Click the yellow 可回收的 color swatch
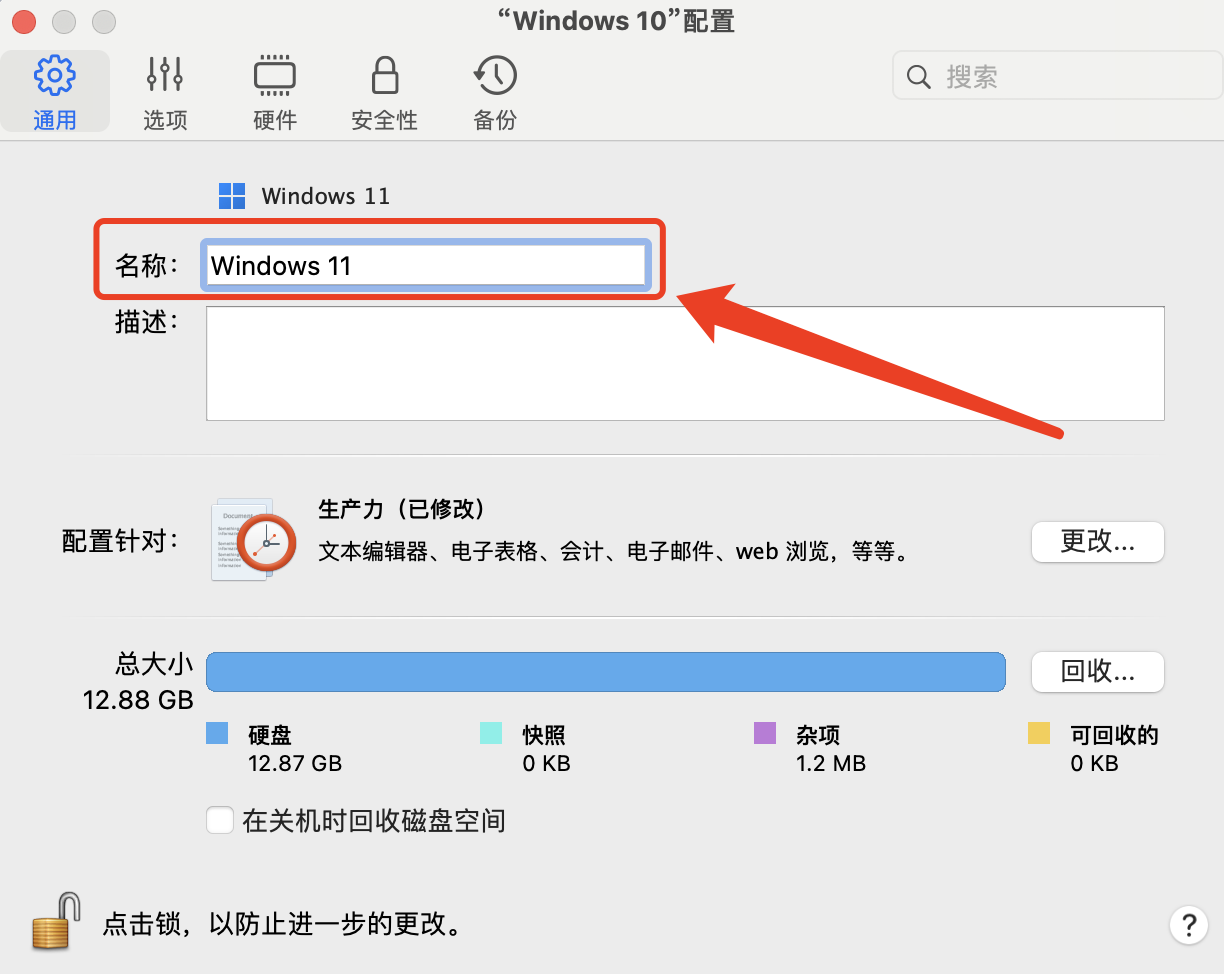Image resolution: width=1224 pixels, height=974 pixels. tap(1039, 733)
